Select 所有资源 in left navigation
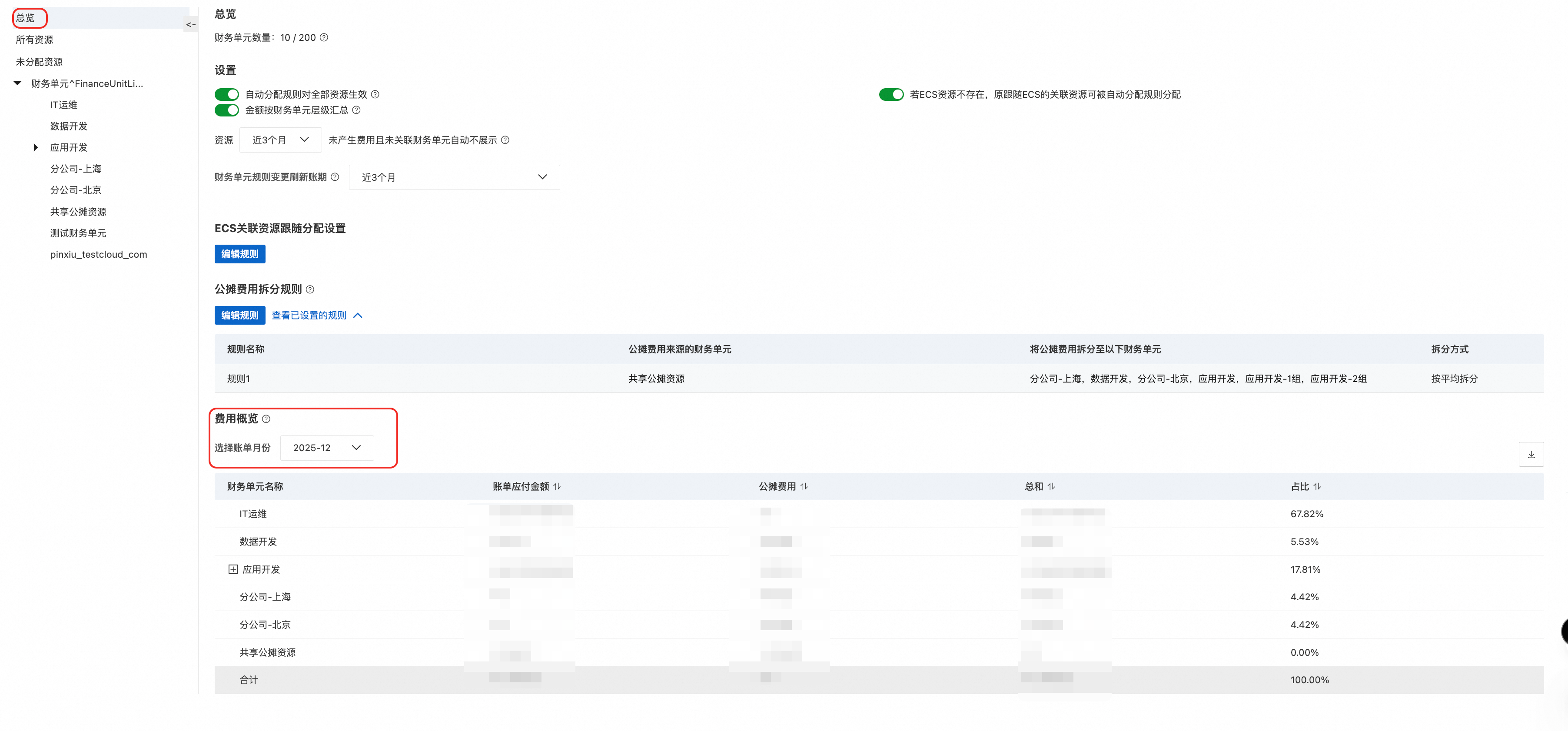1568x731 pixels. coord(35,40)
